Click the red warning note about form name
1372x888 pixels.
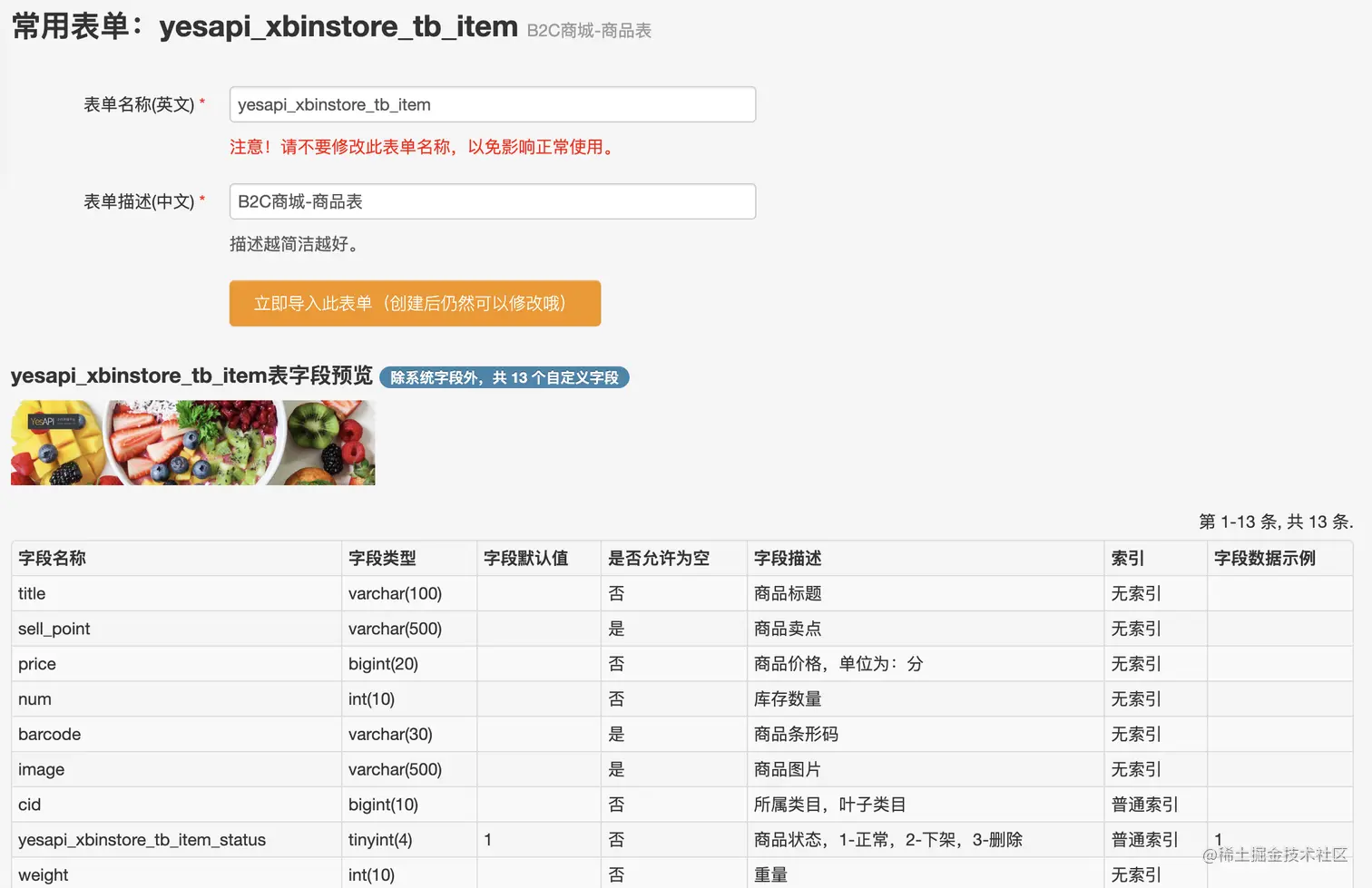pyautogui.click(x=425, y=147)
